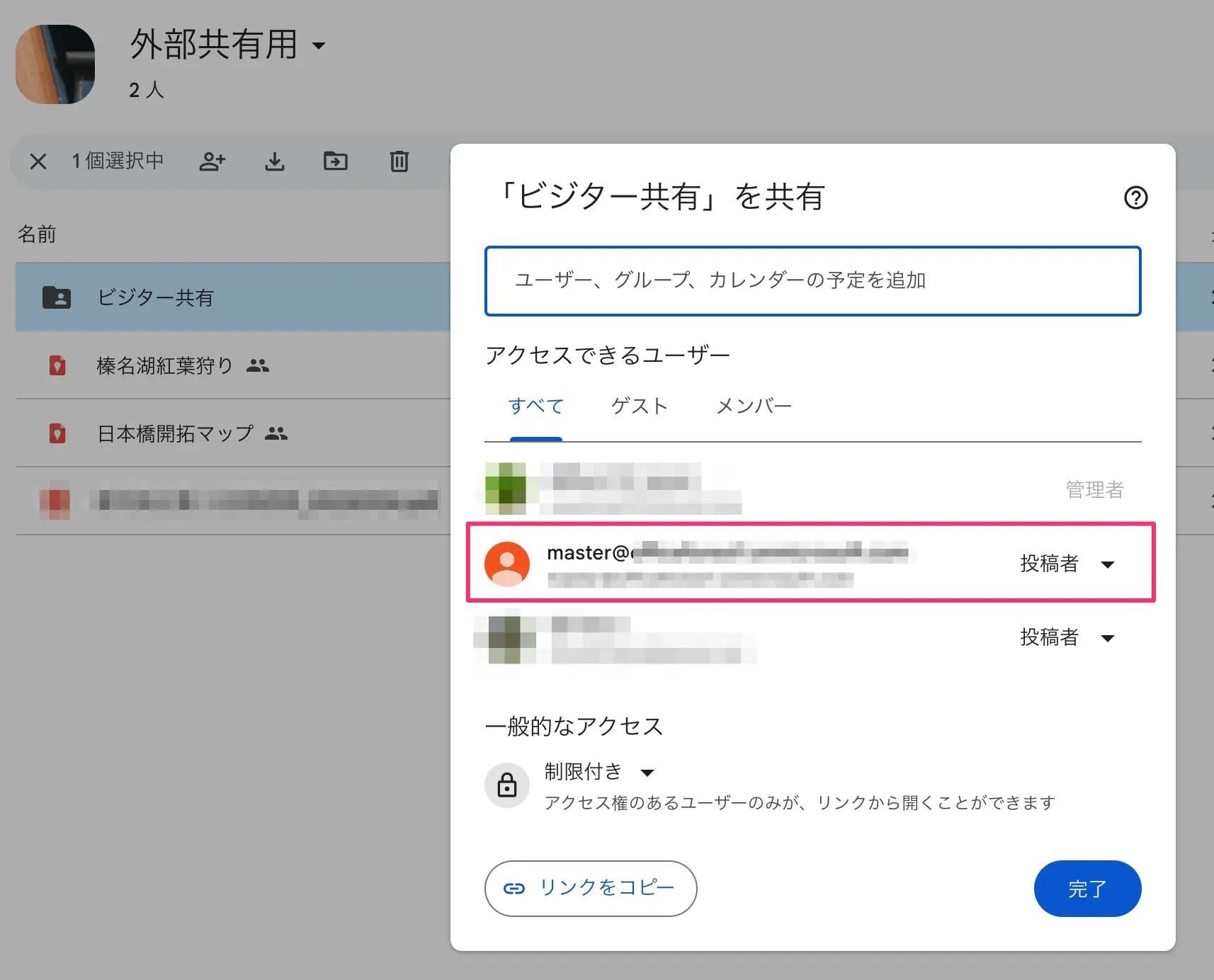Open the 外部共有用 drive dropdown

319,46
